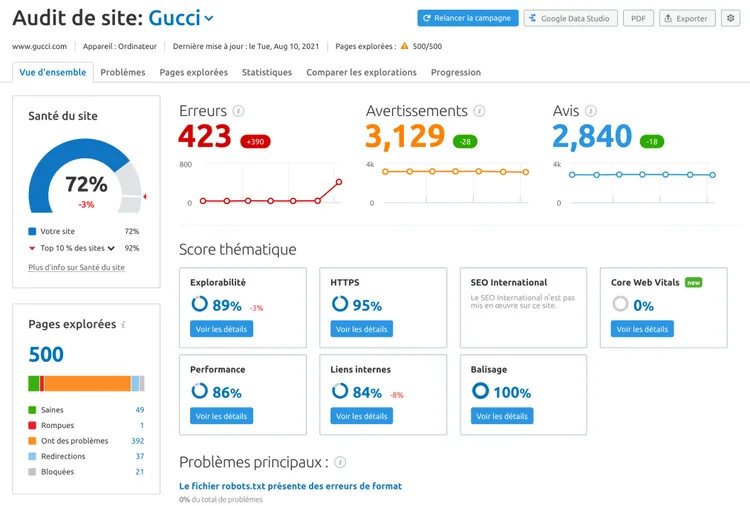Screen dimensions: 750x506
Task: View Core Web Vitals details
Action: pos(642,329)
